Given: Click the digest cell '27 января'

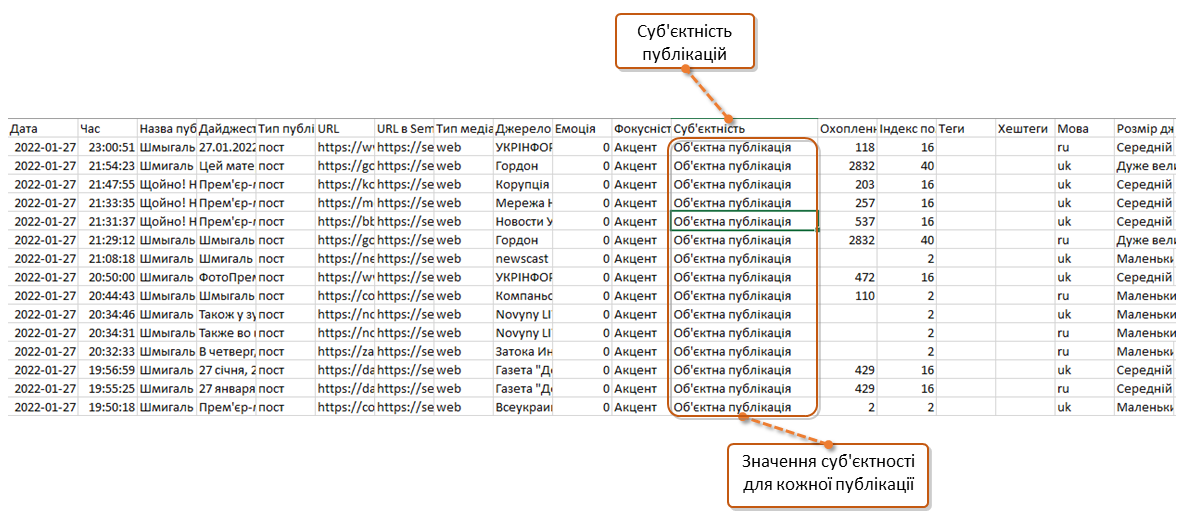Looking at the screenshot, I should [x=227, y=388].
